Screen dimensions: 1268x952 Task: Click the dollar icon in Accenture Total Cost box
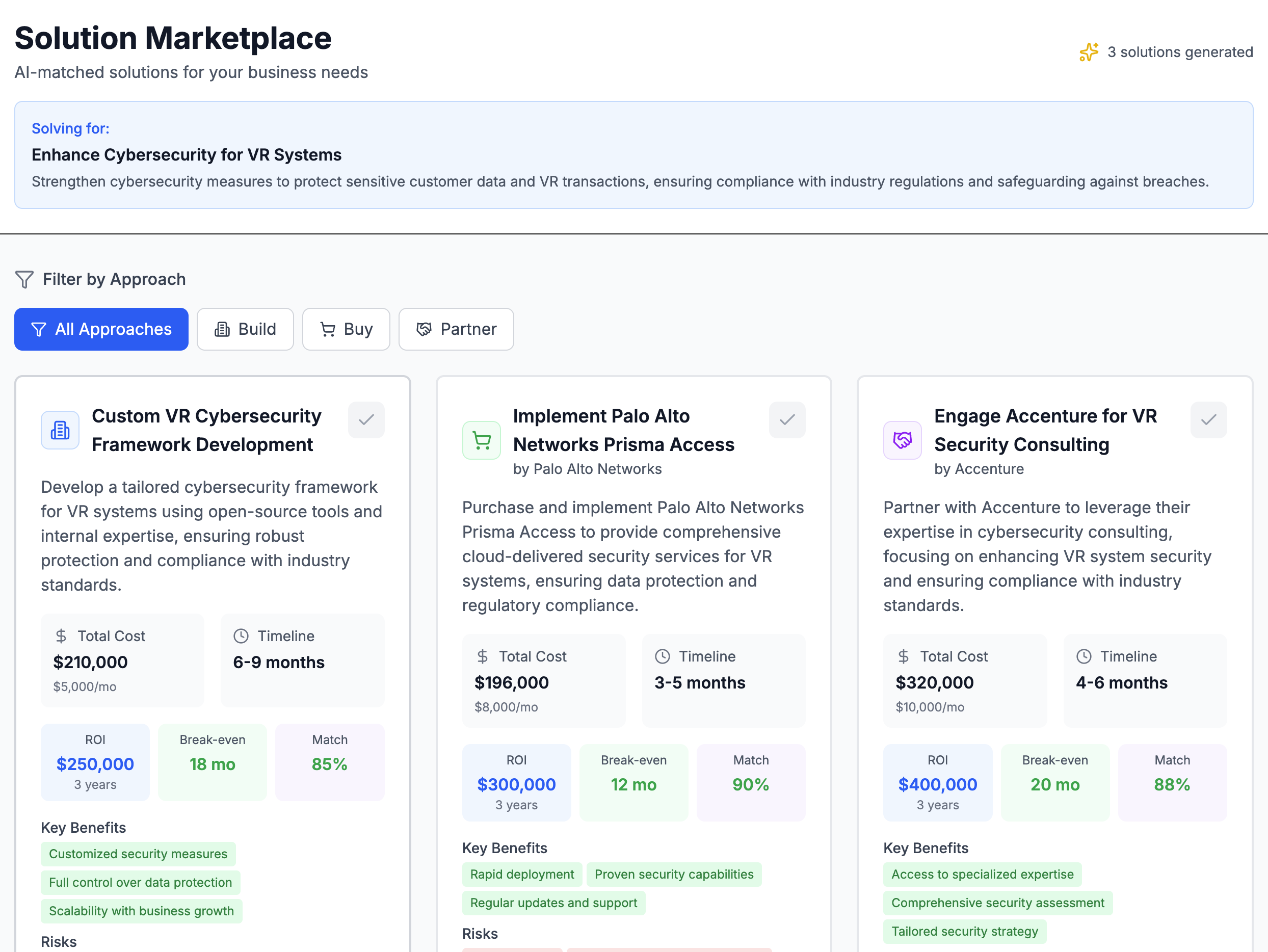click(x=904, y=656)
